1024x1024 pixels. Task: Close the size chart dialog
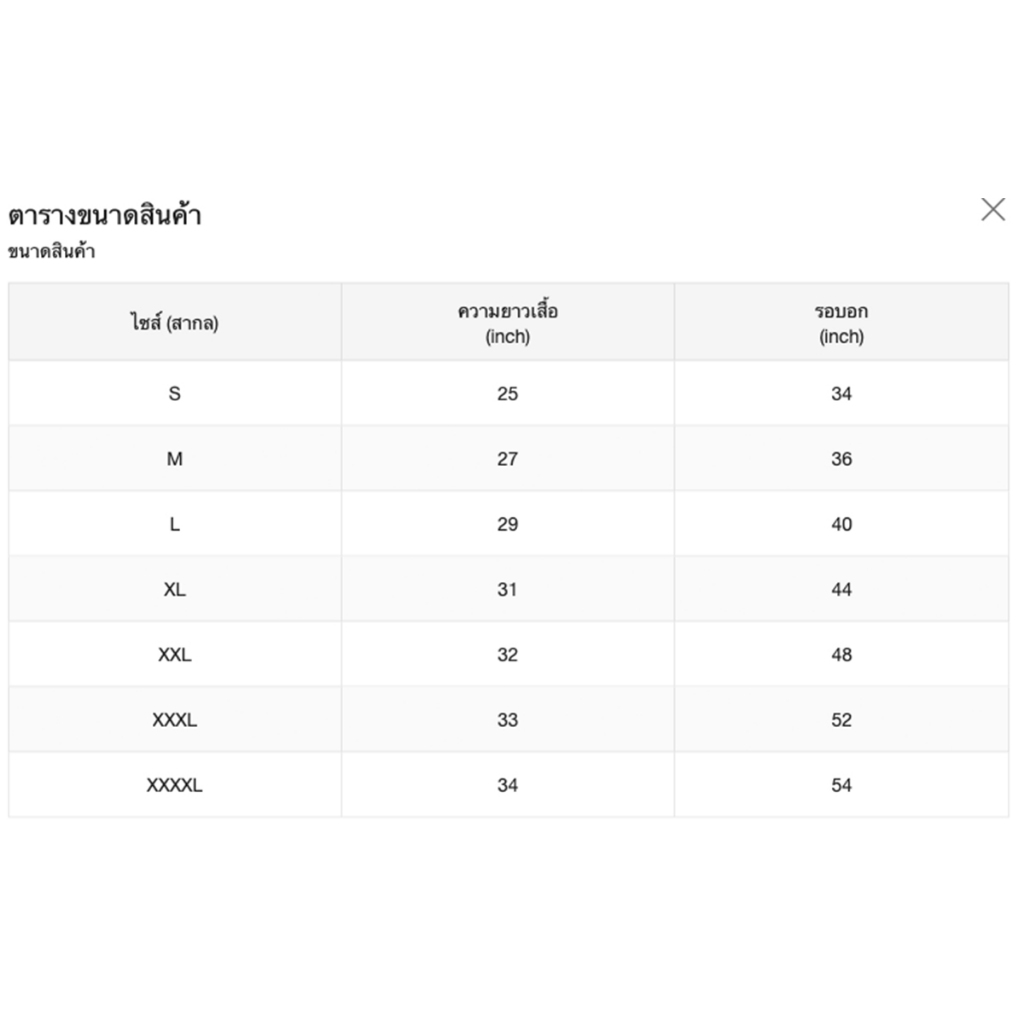(x=993, y=209)
